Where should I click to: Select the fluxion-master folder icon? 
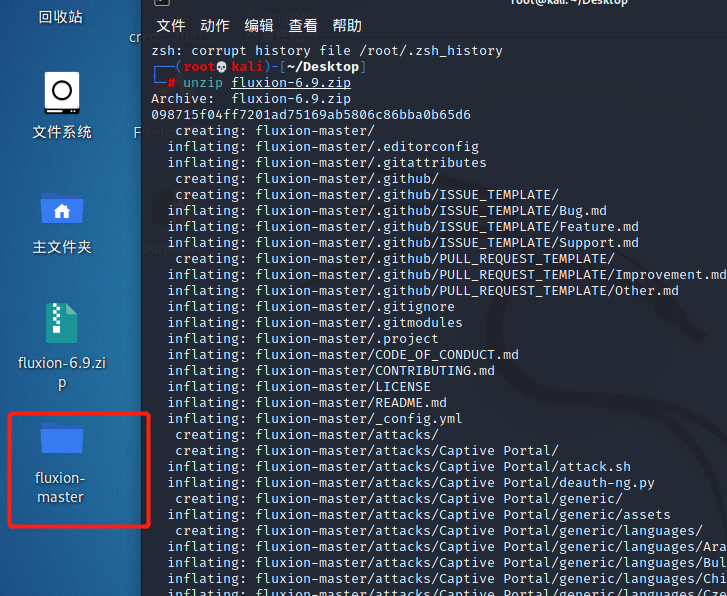point(62,438)
